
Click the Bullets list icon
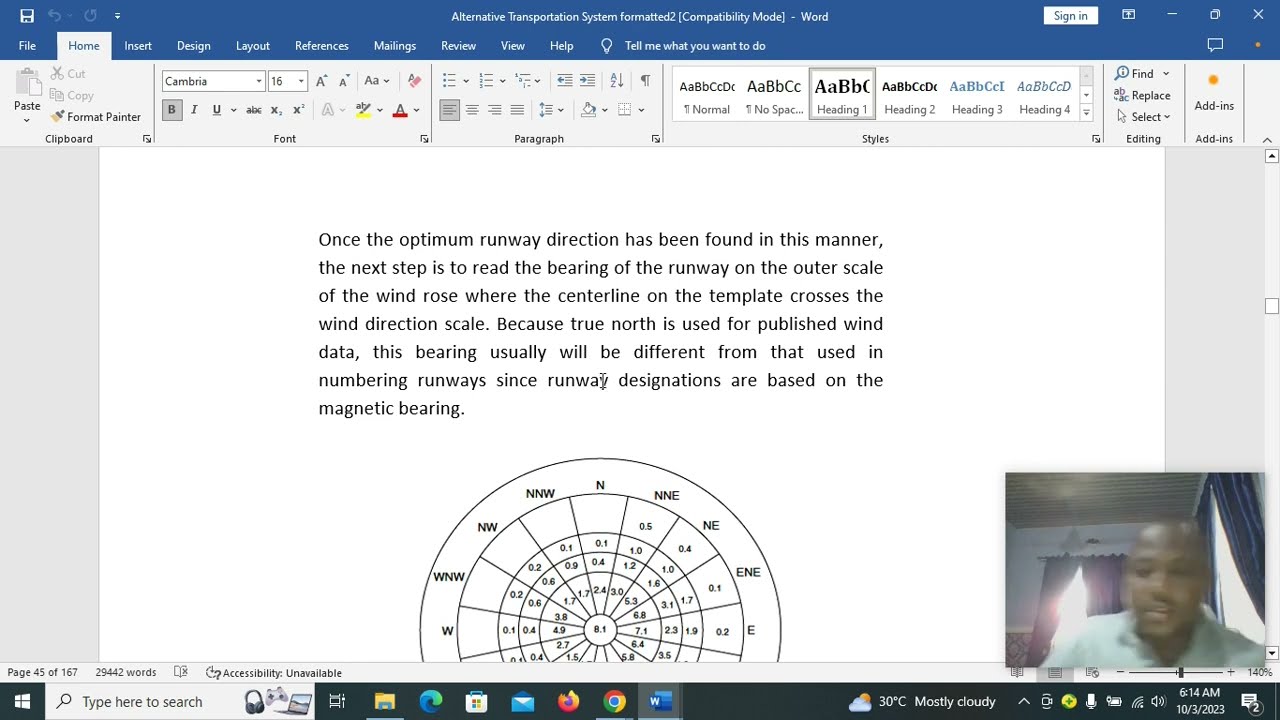coord(450,81)
